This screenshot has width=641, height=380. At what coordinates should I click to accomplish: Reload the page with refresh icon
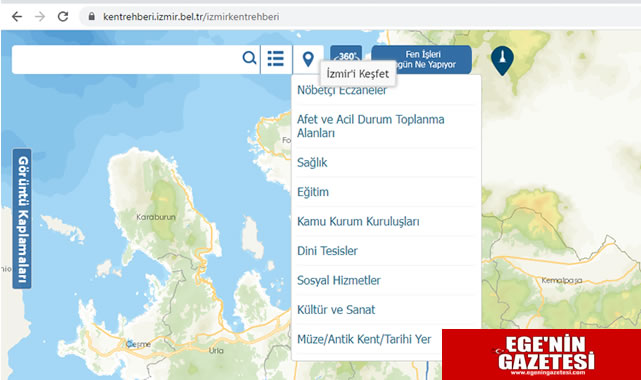[63, 17]
